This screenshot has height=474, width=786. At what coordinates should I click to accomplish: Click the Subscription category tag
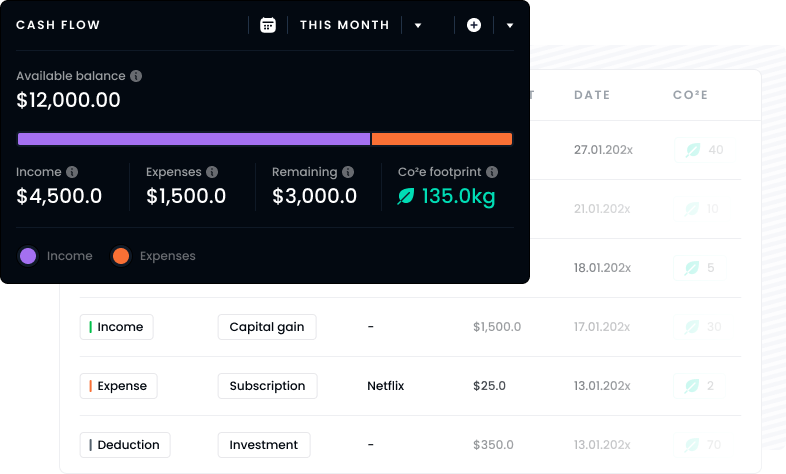[267, 386]
